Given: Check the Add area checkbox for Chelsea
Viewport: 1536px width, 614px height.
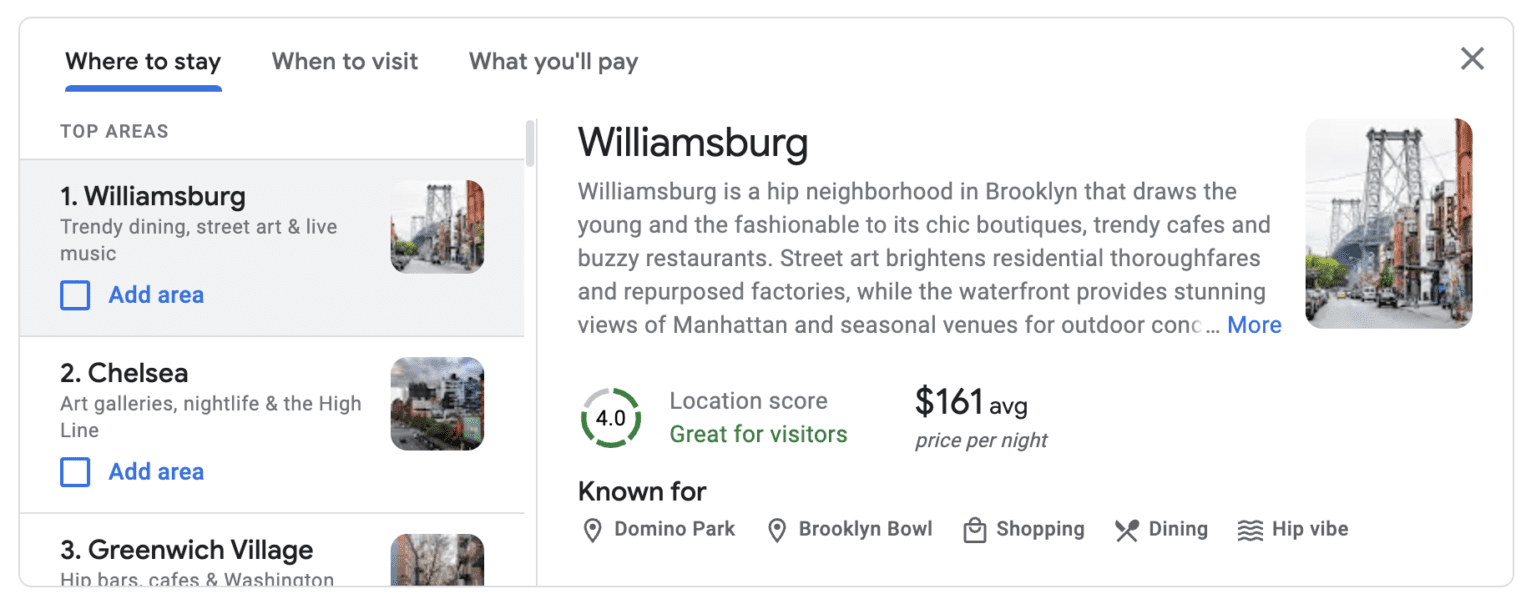Looking at the screenshot, I should 75,471.
